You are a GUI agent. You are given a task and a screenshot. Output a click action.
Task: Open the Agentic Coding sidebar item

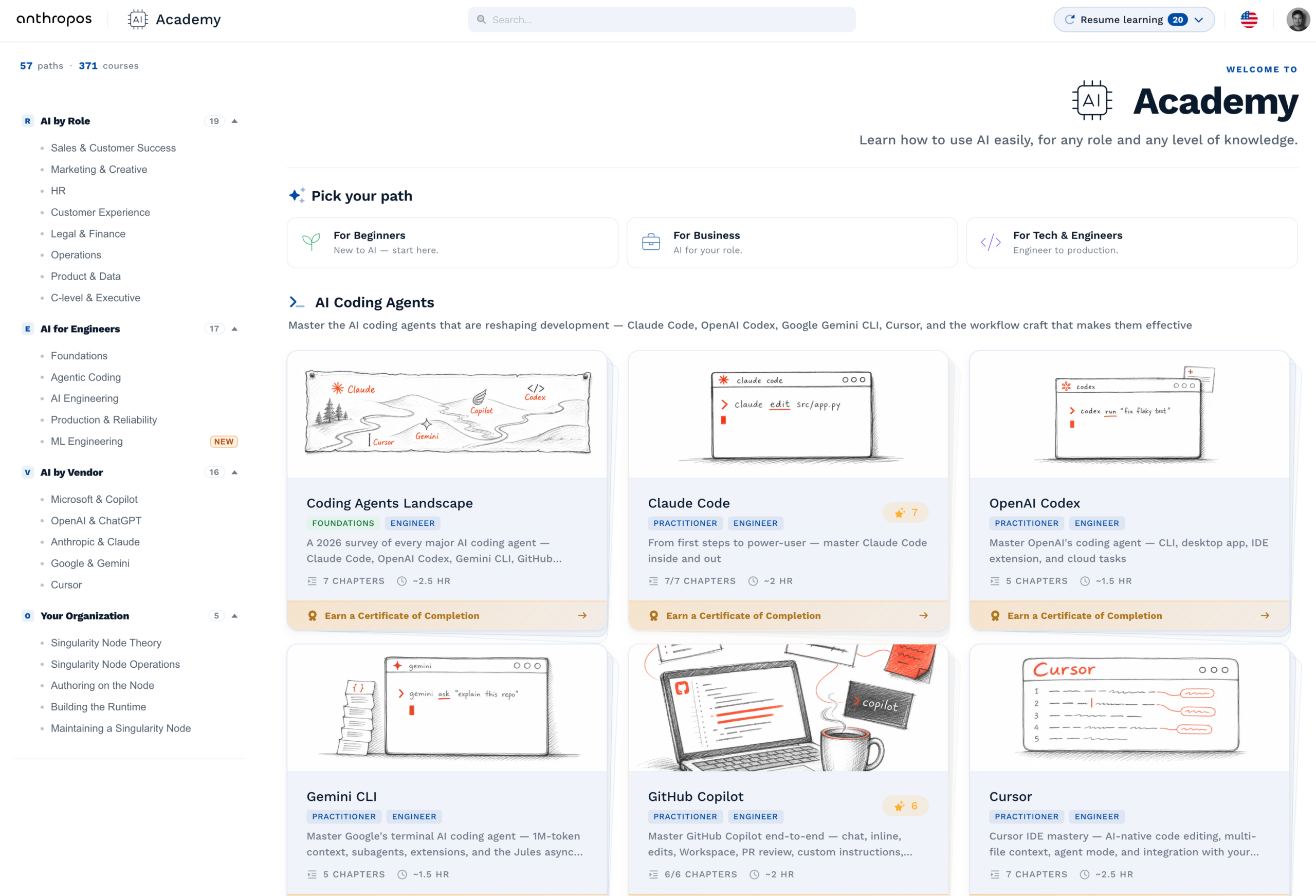coord(85,377)
